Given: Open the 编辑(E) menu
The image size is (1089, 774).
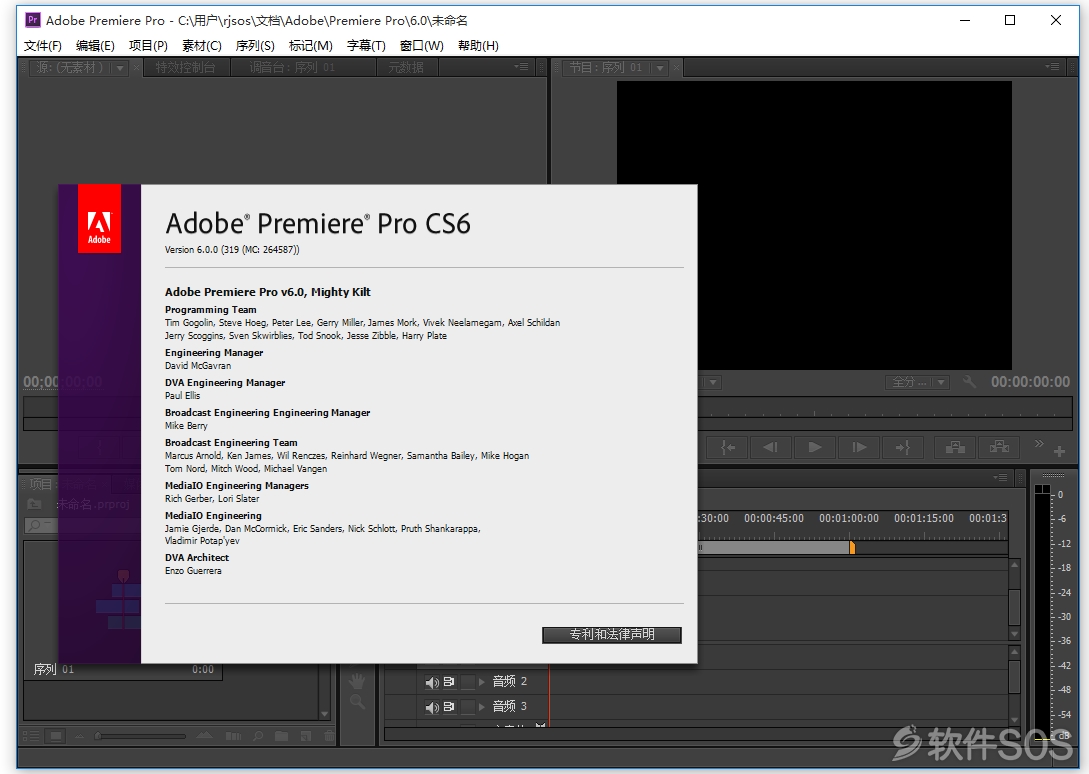Looking at the screenshot, I should (95, 46).
